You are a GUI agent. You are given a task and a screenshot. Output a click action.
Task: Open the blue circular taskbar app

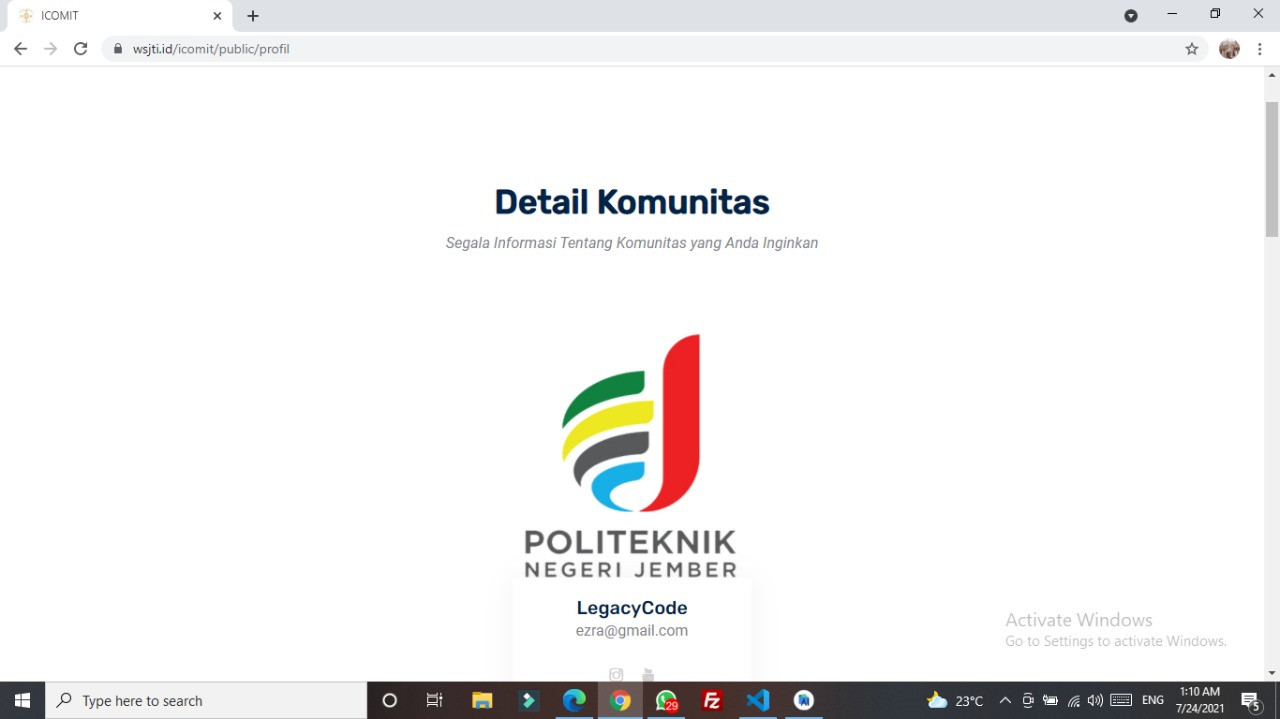click(804, 700)
